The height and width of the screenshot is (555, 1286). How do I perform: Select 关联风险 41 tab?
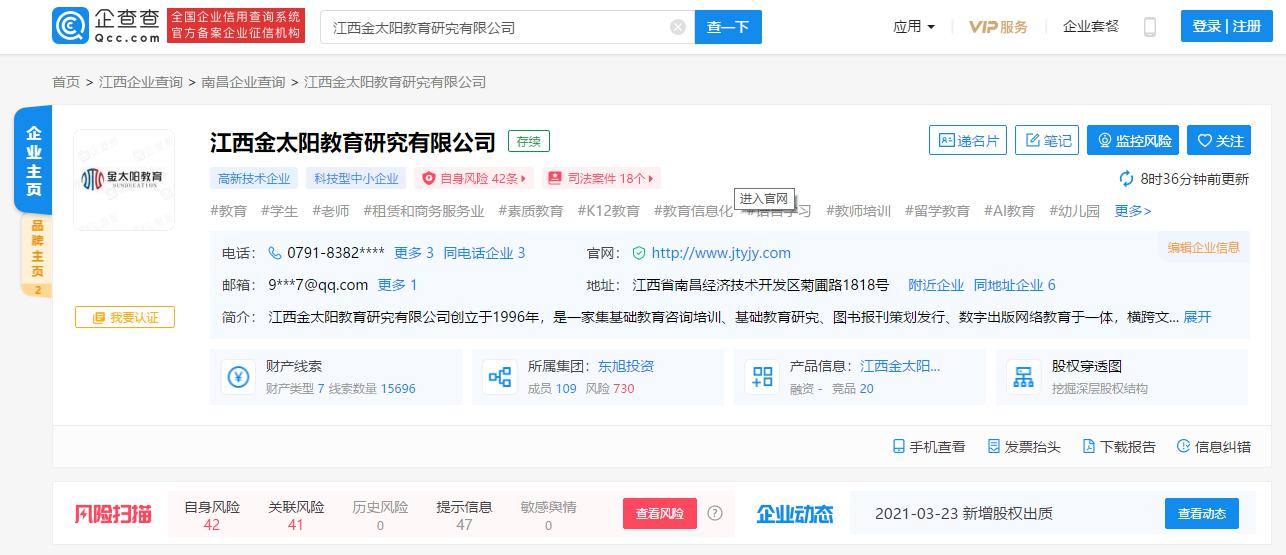[296, 515]
